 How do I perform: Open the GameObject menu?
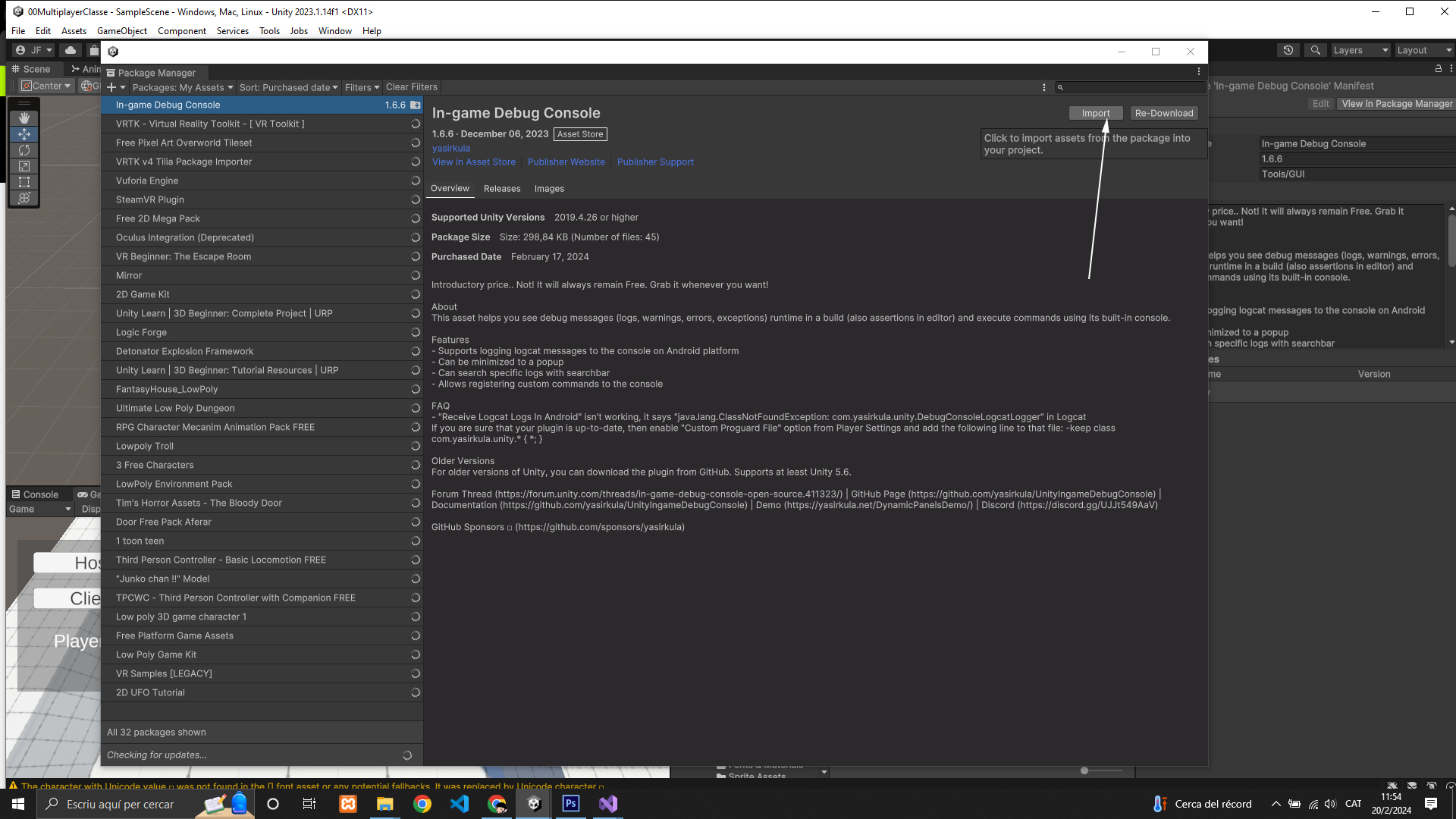tap(121, 31)
